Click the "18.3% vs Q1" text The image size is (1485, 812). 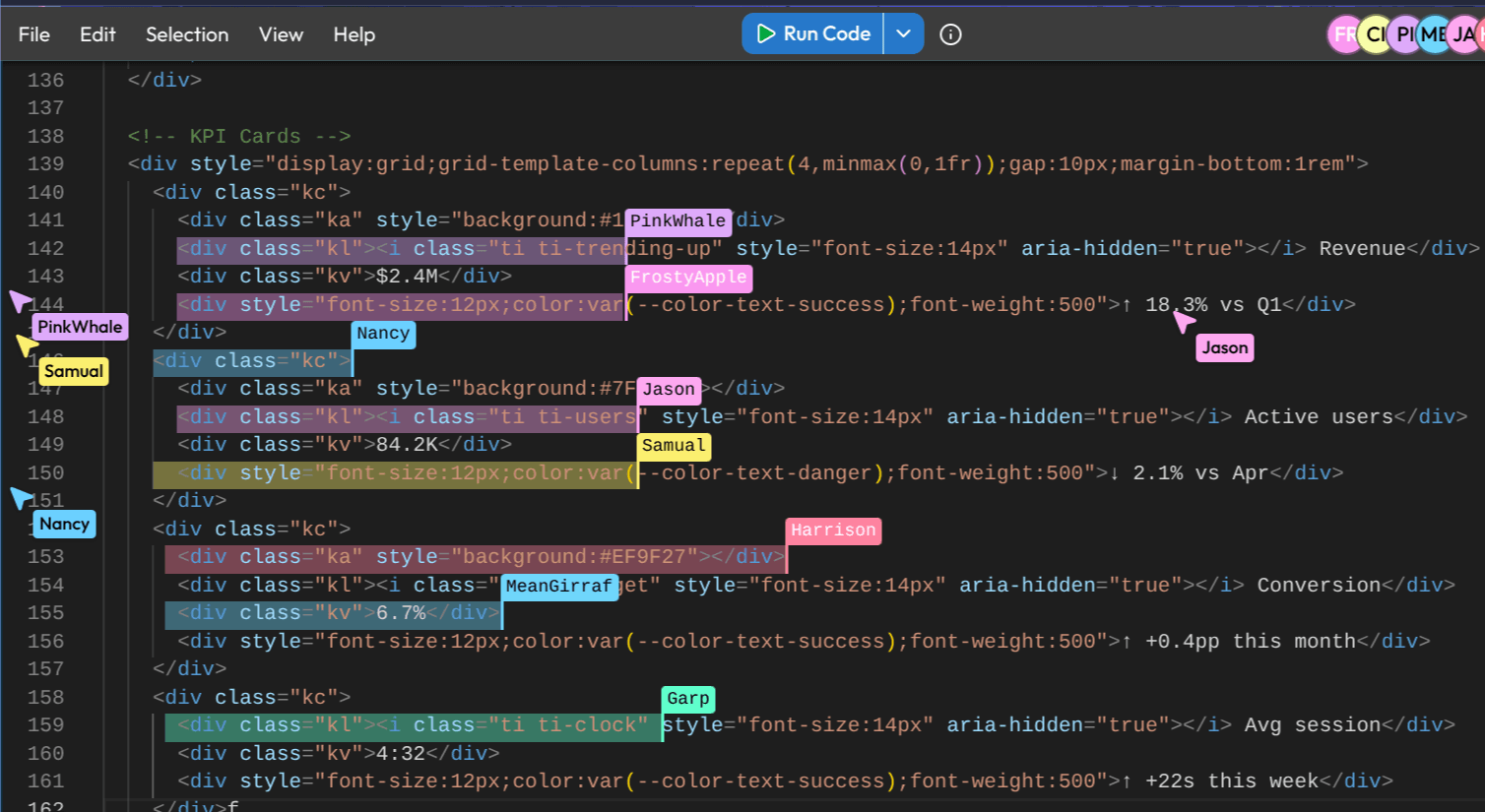click(x=1213, y=305)
